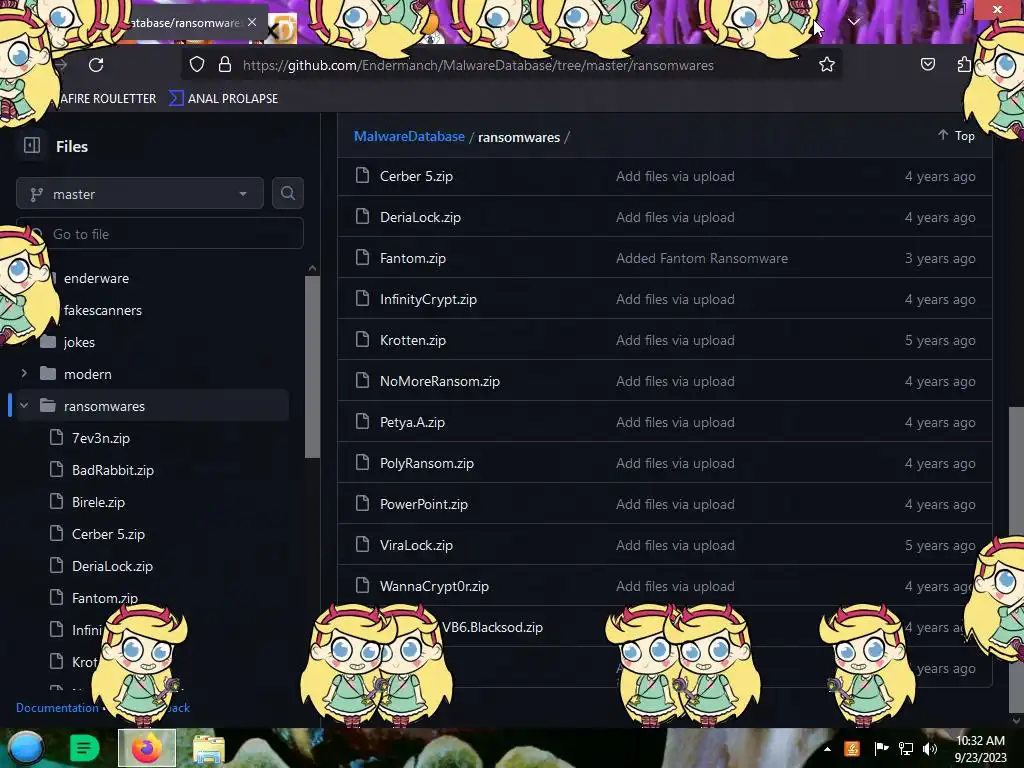1024x768 pixels.
Task: Click the GitHub URL address bar
Action: (478, 65)
